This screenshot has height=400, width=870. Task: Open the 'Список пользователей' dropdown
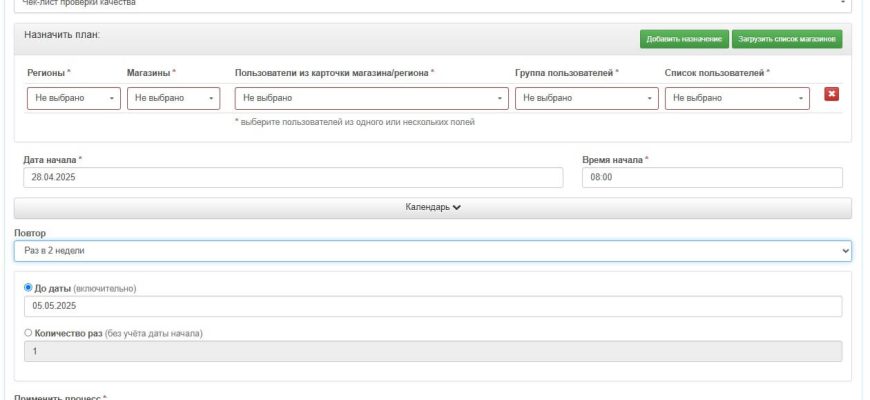point(736,98)
